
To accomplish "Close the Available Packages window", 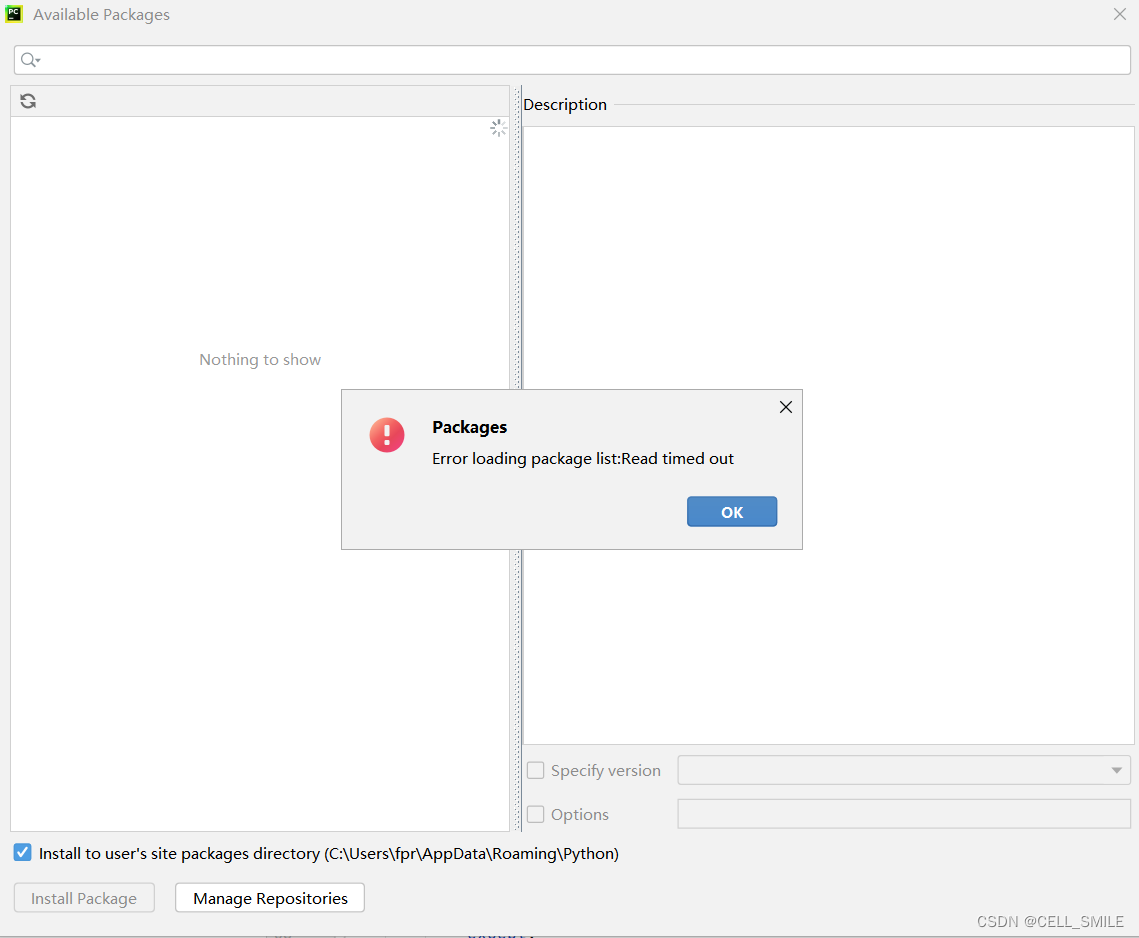I will [x=1119, y=14].
